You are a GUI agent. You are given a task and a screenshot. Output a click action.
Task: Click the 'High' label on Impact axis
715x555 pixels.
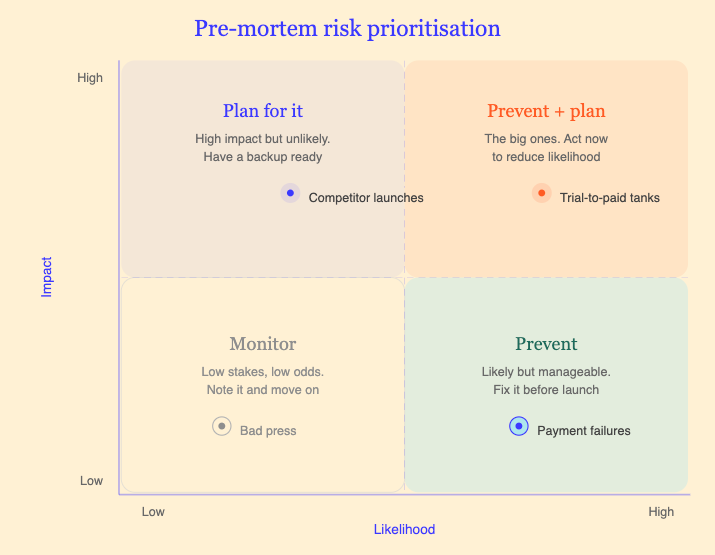click(90, 78)
